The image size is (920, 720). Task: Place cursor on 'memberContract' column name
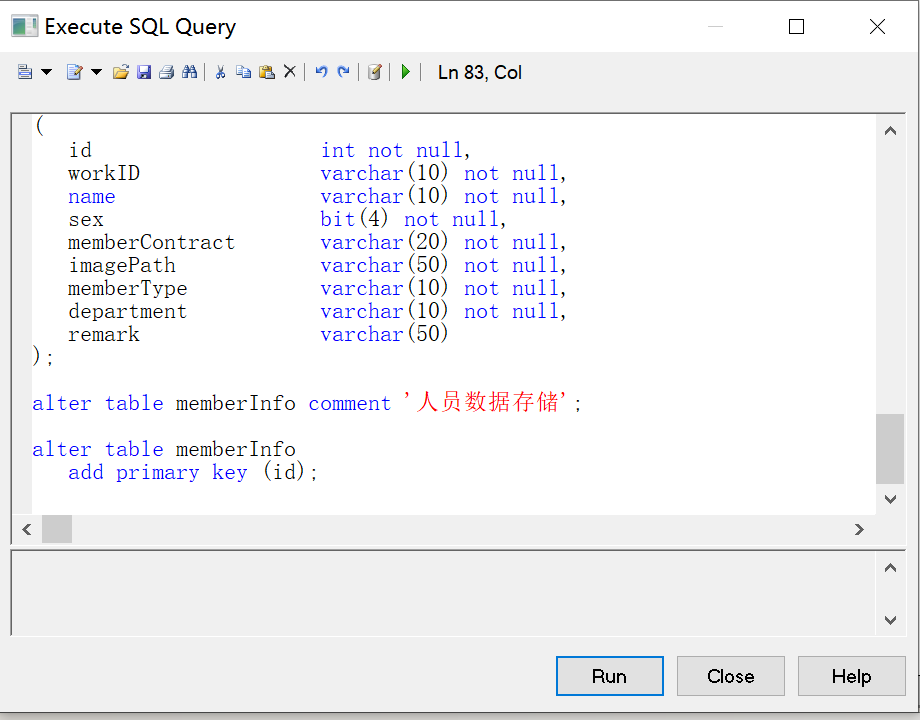(x=151, y=242)
